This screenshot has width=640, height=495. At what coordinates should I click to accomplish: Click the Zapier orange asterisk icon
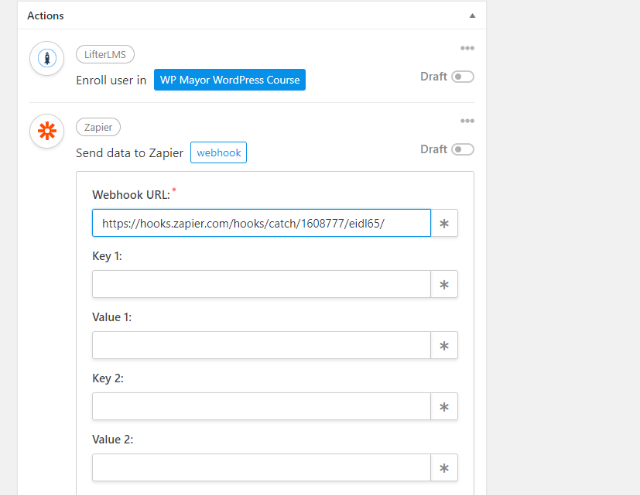[47, 131]
